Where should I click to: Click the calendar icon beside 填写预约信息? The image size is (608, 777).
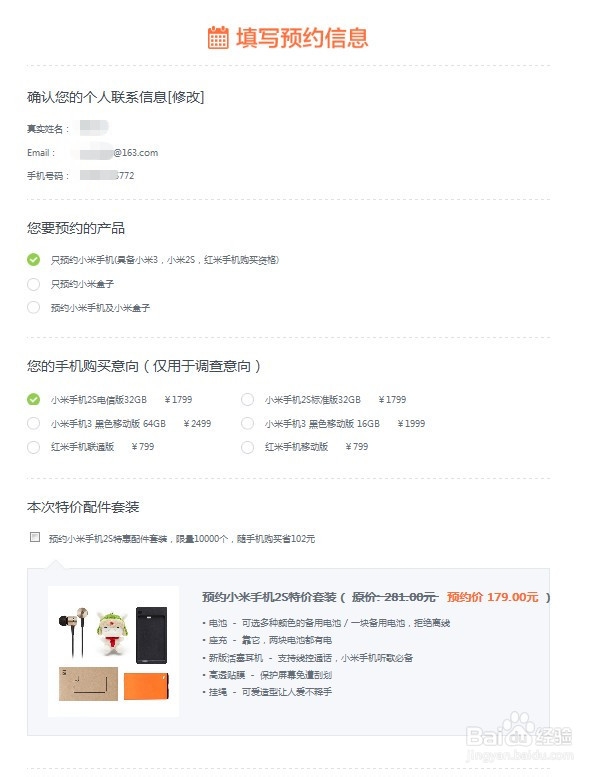(x=218, y=37)
